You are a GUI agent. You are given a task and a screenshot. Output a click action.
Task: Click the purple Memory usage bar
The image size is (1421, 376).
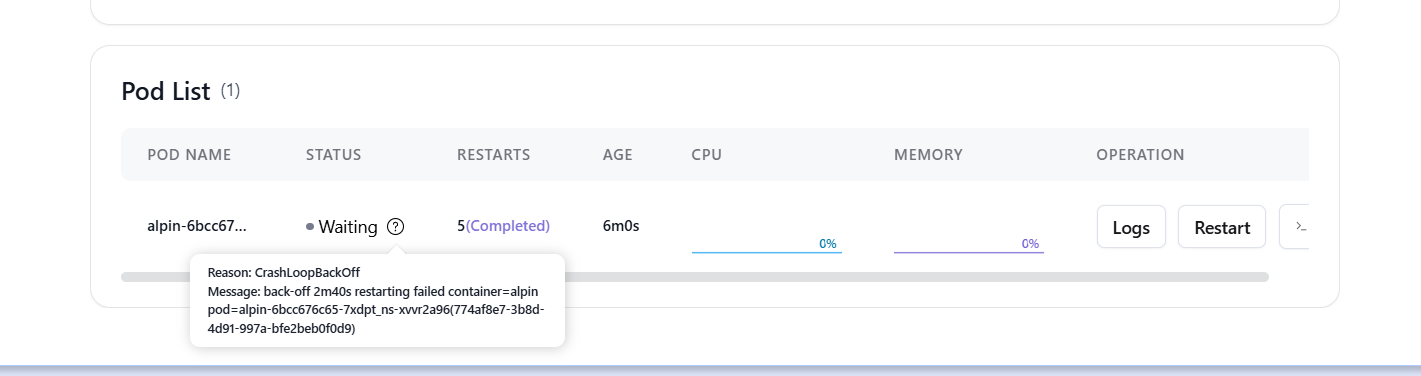[969, 252]
